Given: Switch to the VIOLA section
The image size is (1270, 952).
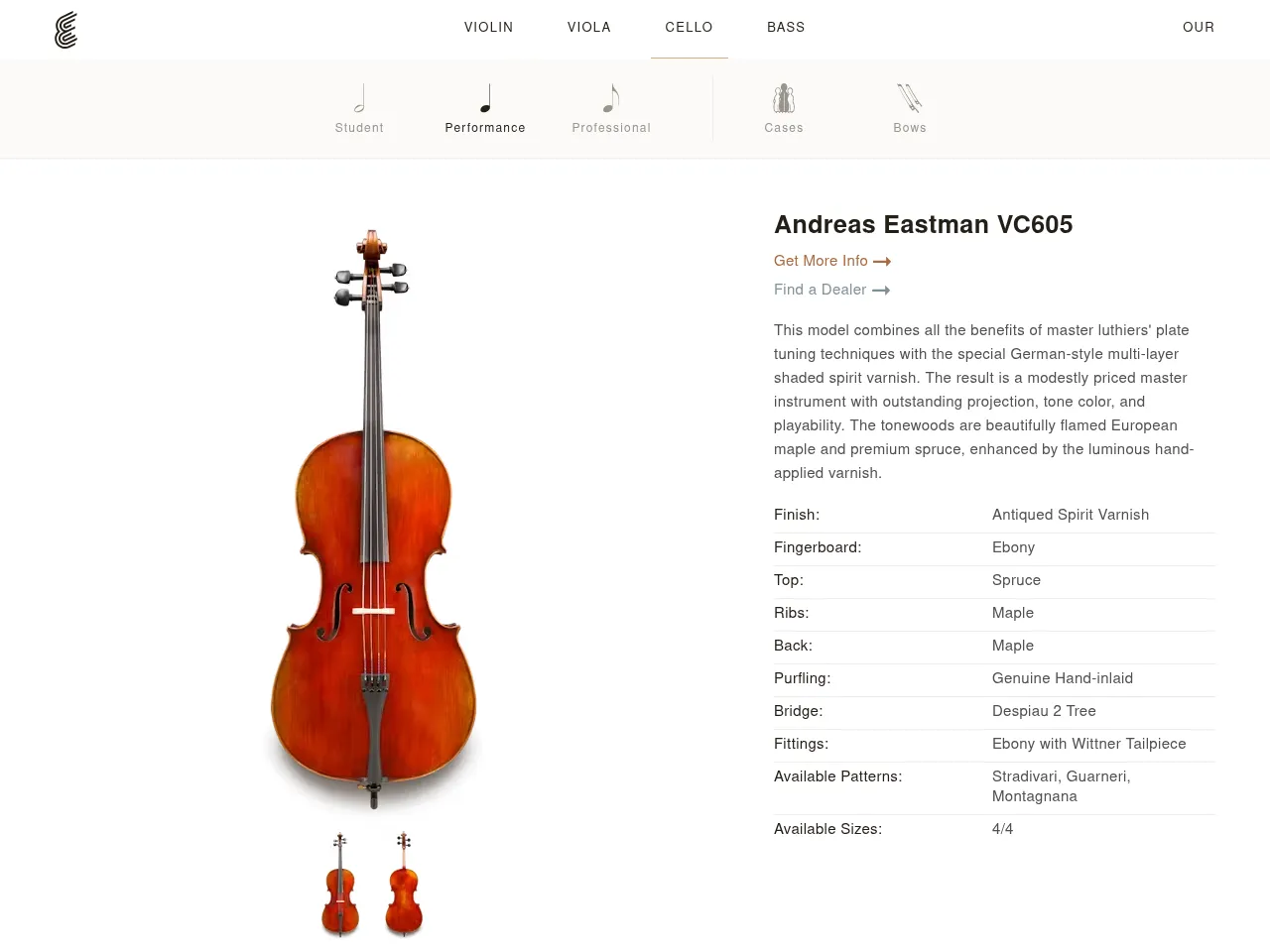Looking at the screenshot, I should coord(588,28).
